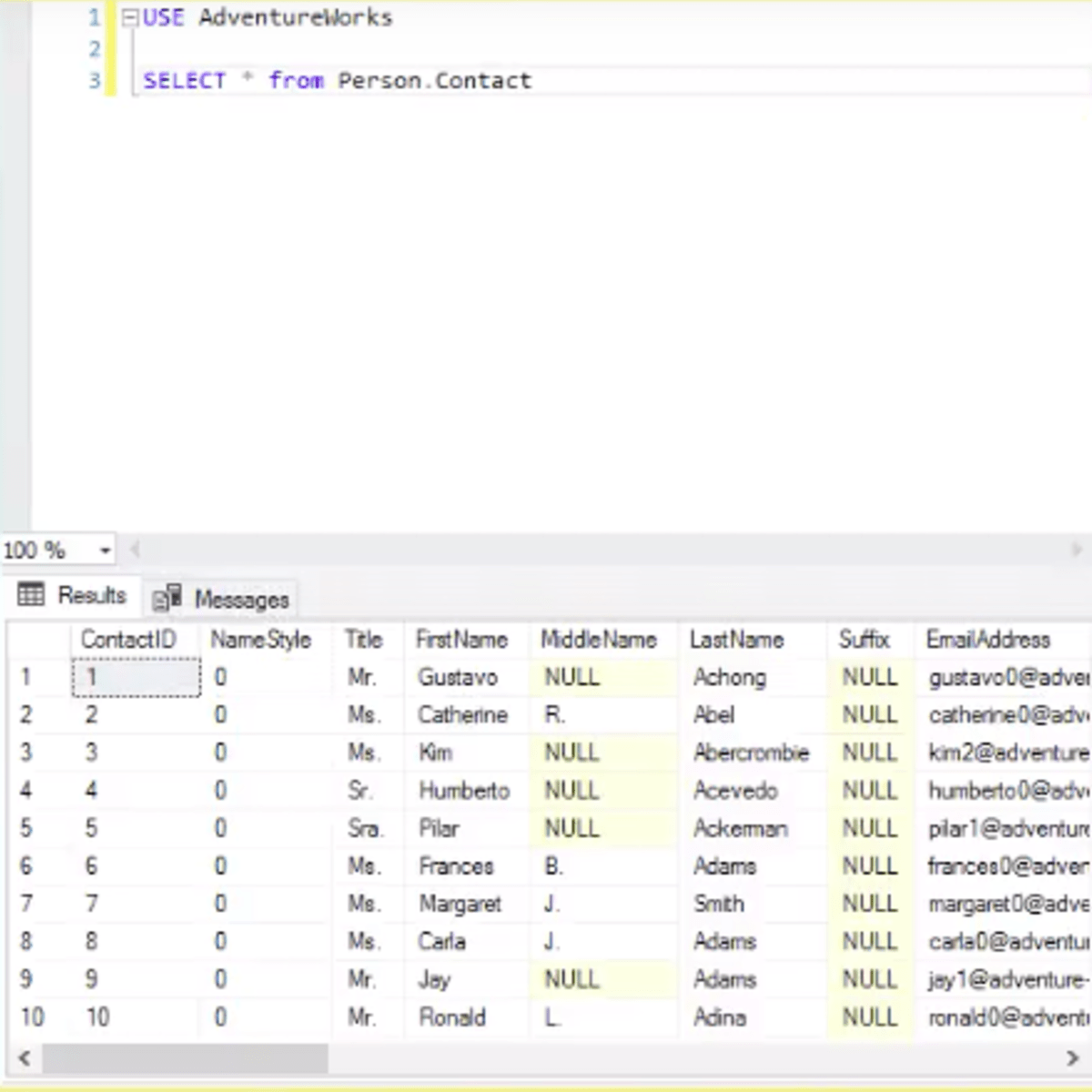
Task: Select the 'R.' middle name cell
Action: tap(603, 715)
